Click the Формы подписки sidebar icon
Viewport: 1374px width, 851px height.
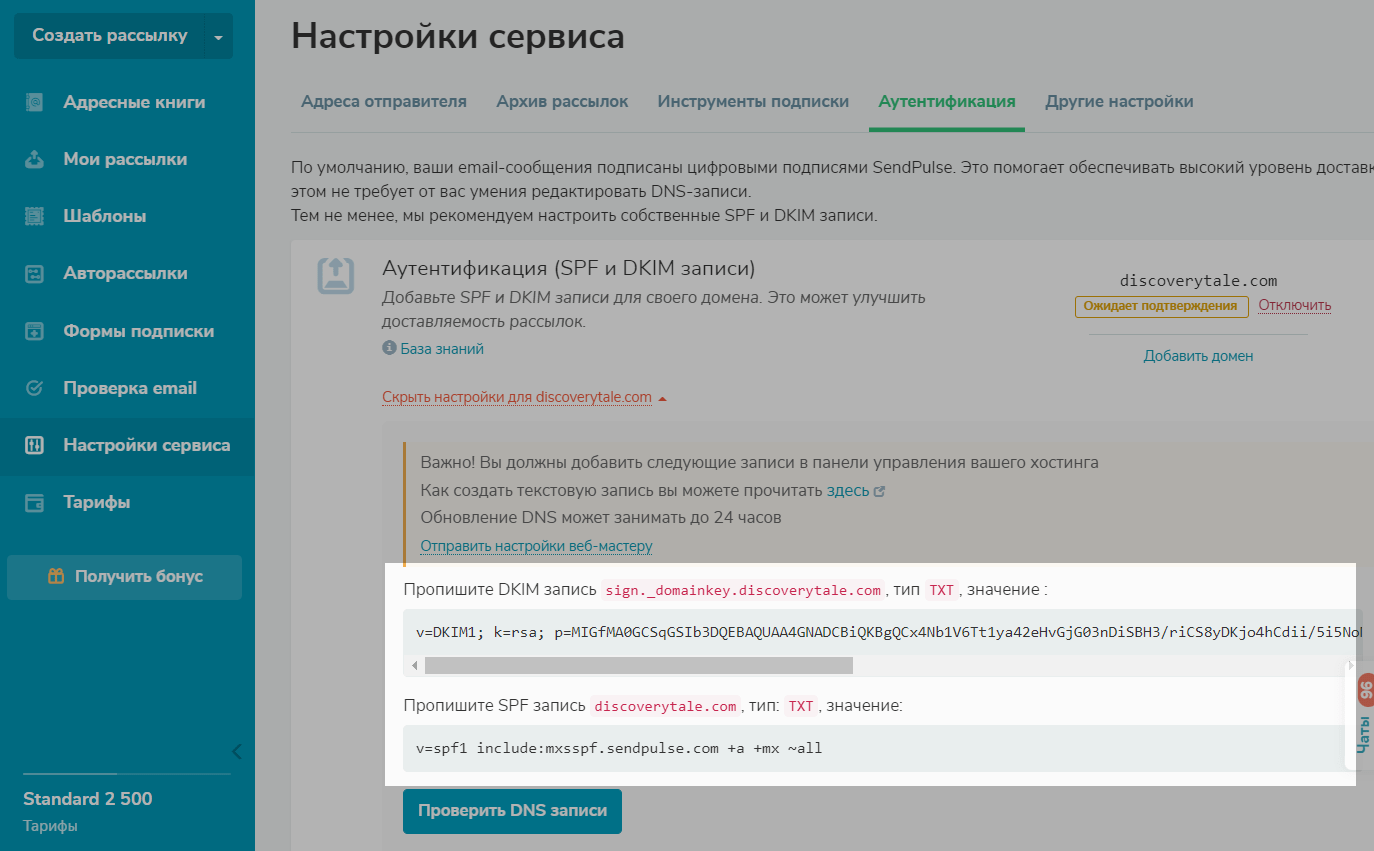[35, 331]
